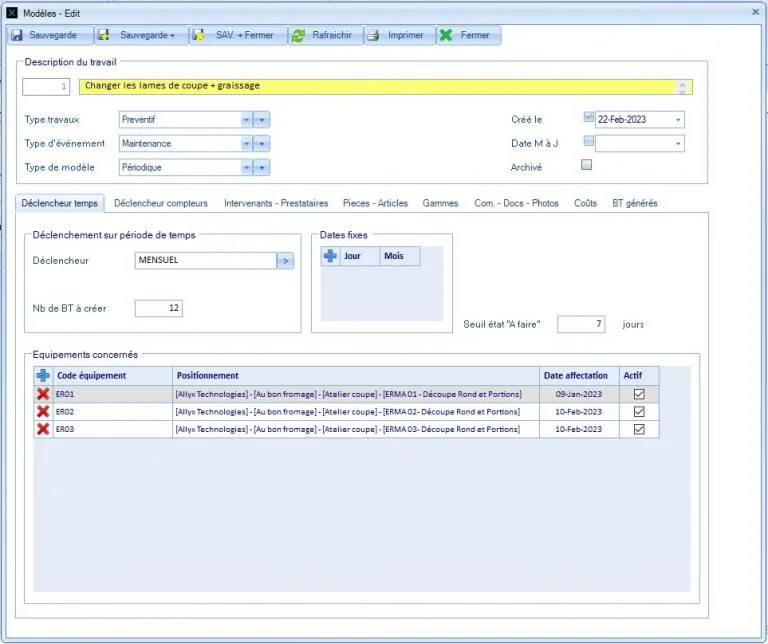
Task: Uncheck Actif for equipment ER02
Action: click(639, 412)
